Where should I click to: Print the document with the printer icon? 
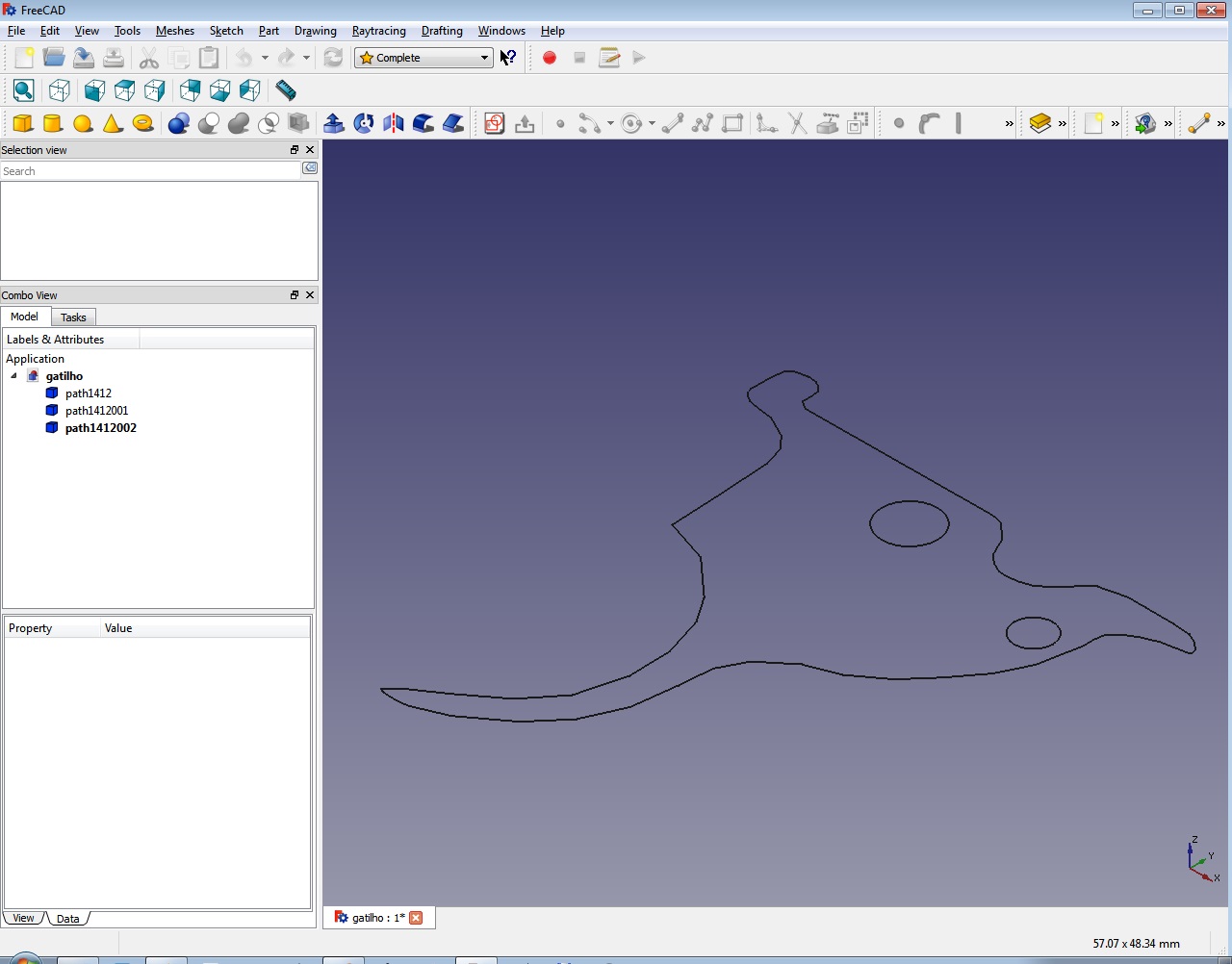(114, 58)
